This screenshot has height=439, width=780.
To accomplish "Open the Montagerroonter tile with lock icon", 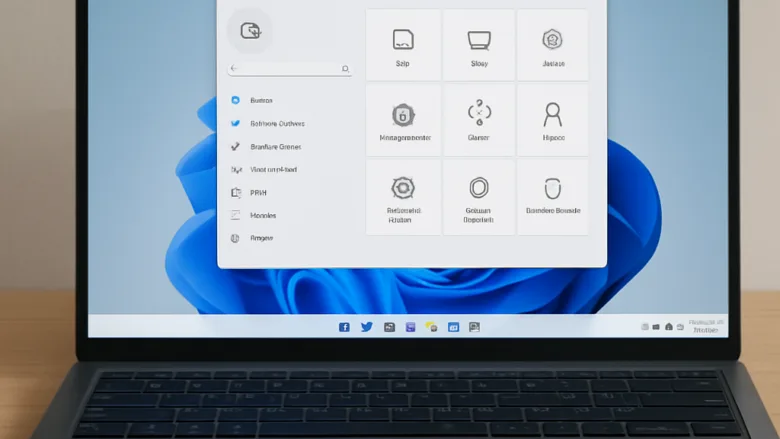I will 403,120.
